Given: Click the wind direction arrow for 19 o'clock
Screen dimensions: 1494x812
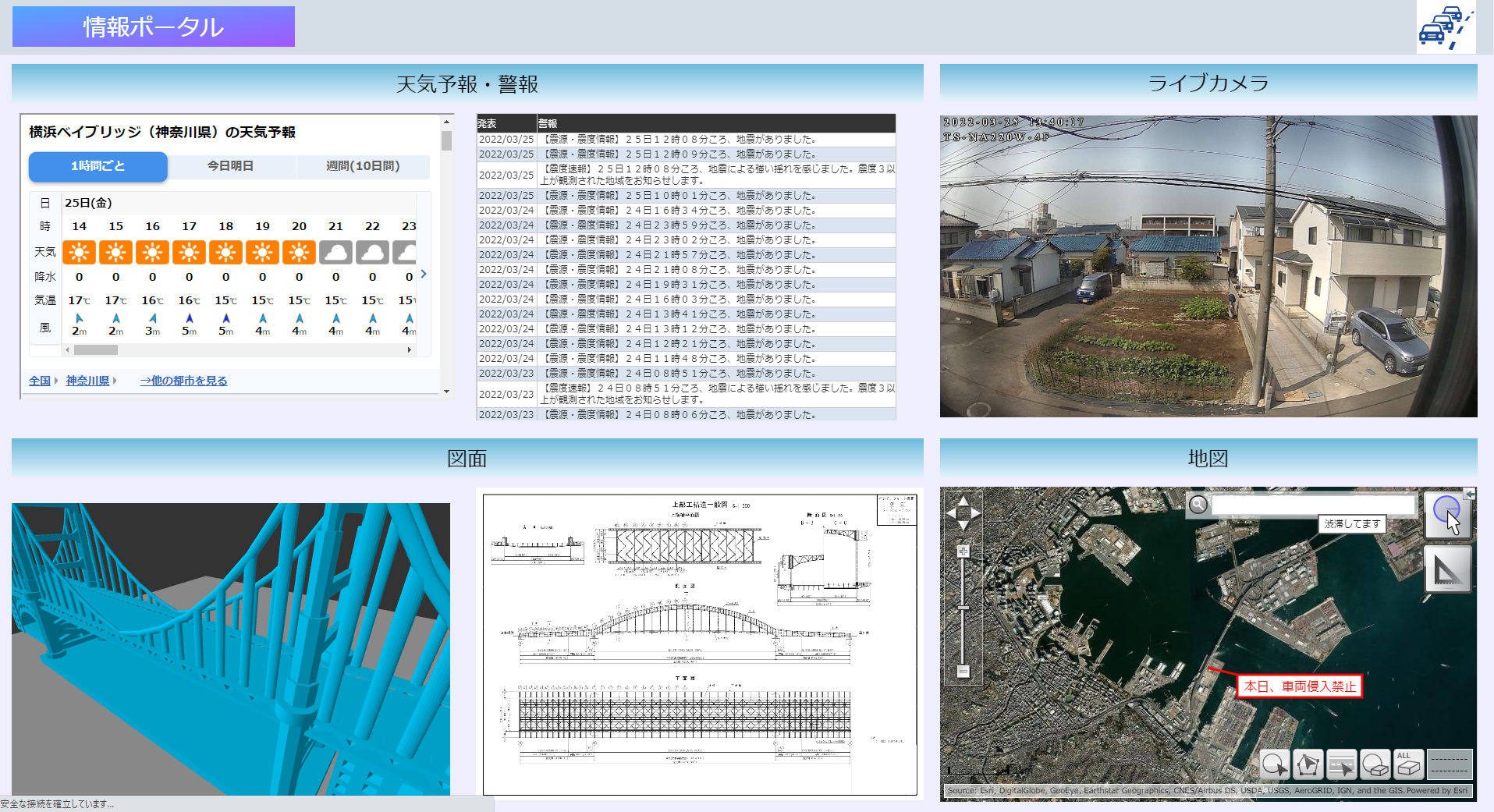Looking at the screenshot, I should point(263,318).
